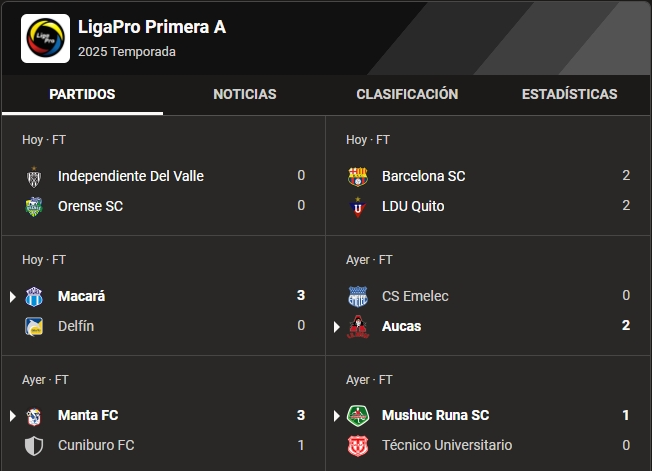
Task: Click the Orense SC team crest
Action: pos(34,206)
